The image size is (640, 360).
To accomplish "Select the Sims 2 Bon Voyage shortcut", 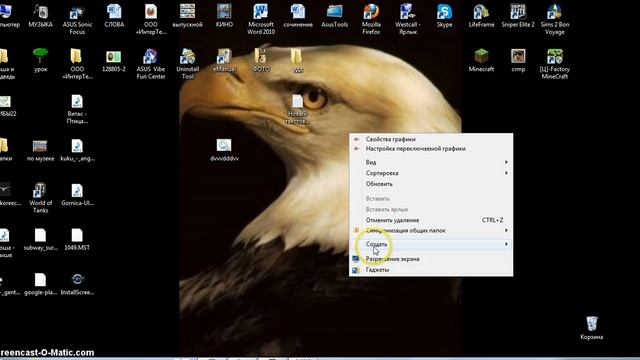I will pyautogui.click(x=555, y=20).
